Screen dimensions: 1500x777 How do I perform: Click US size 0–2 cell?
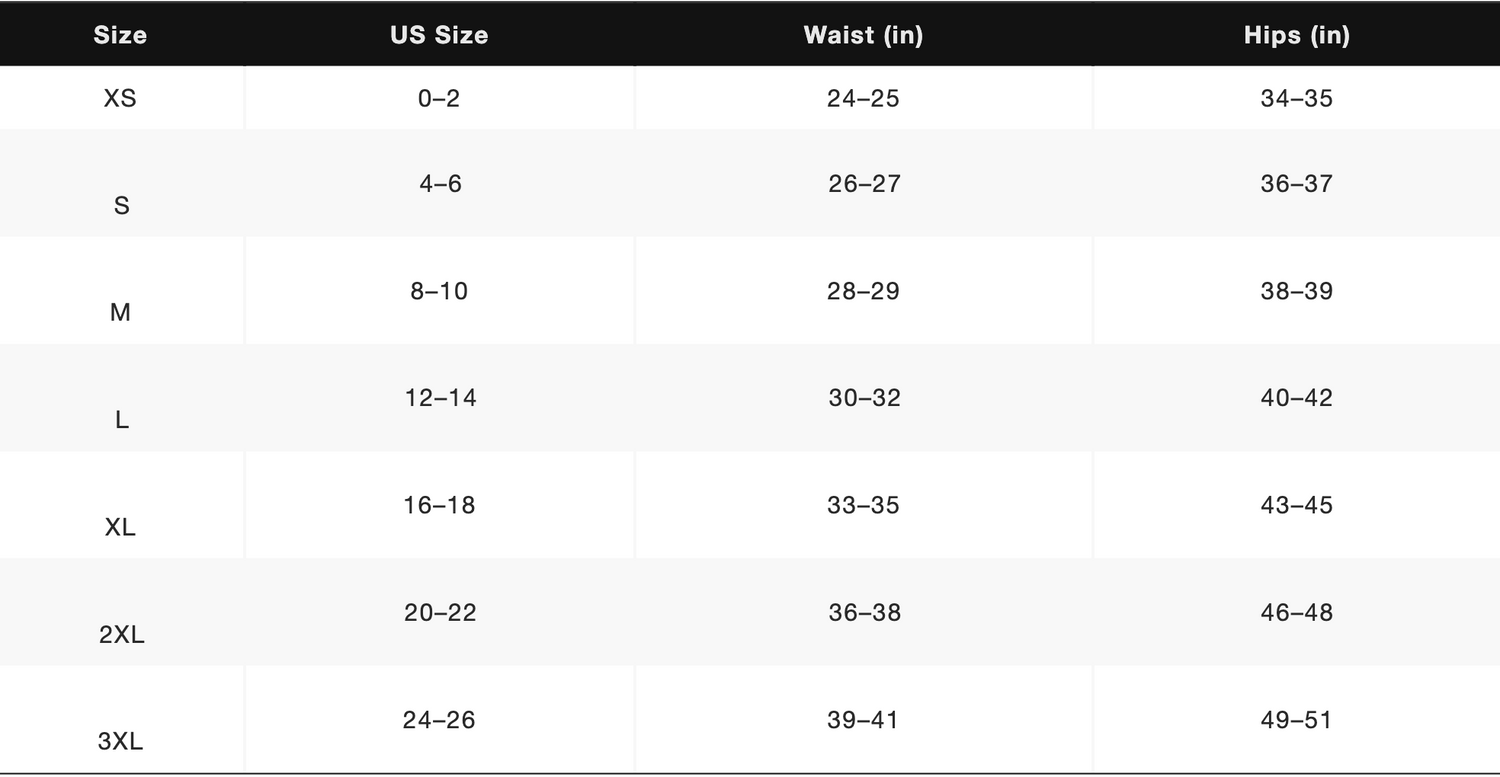pos(439,98)
